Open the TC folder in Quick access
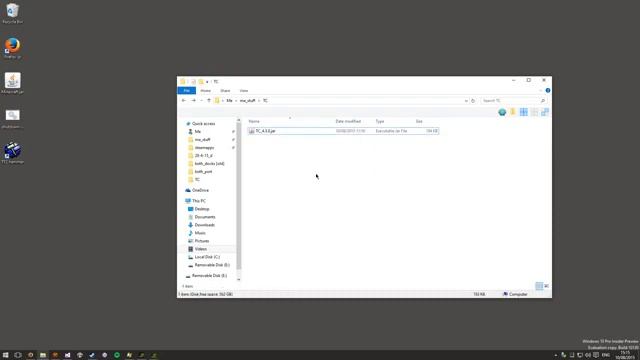This screenshot has height=360, width=640. [197, 180]
